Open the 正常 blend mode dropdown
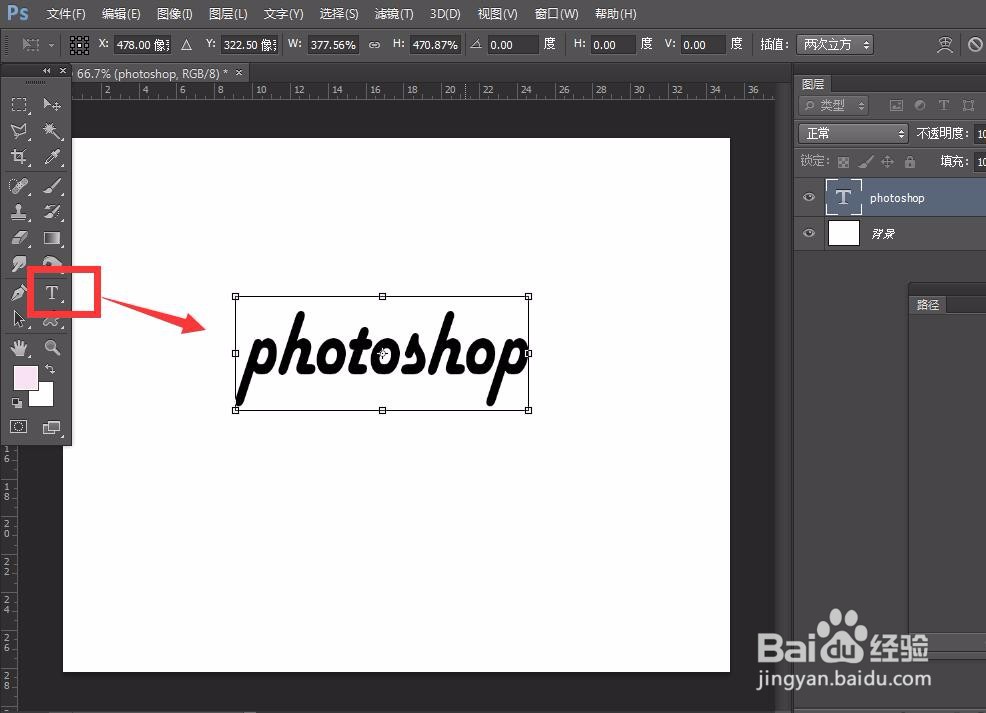 tap(853, 134)
